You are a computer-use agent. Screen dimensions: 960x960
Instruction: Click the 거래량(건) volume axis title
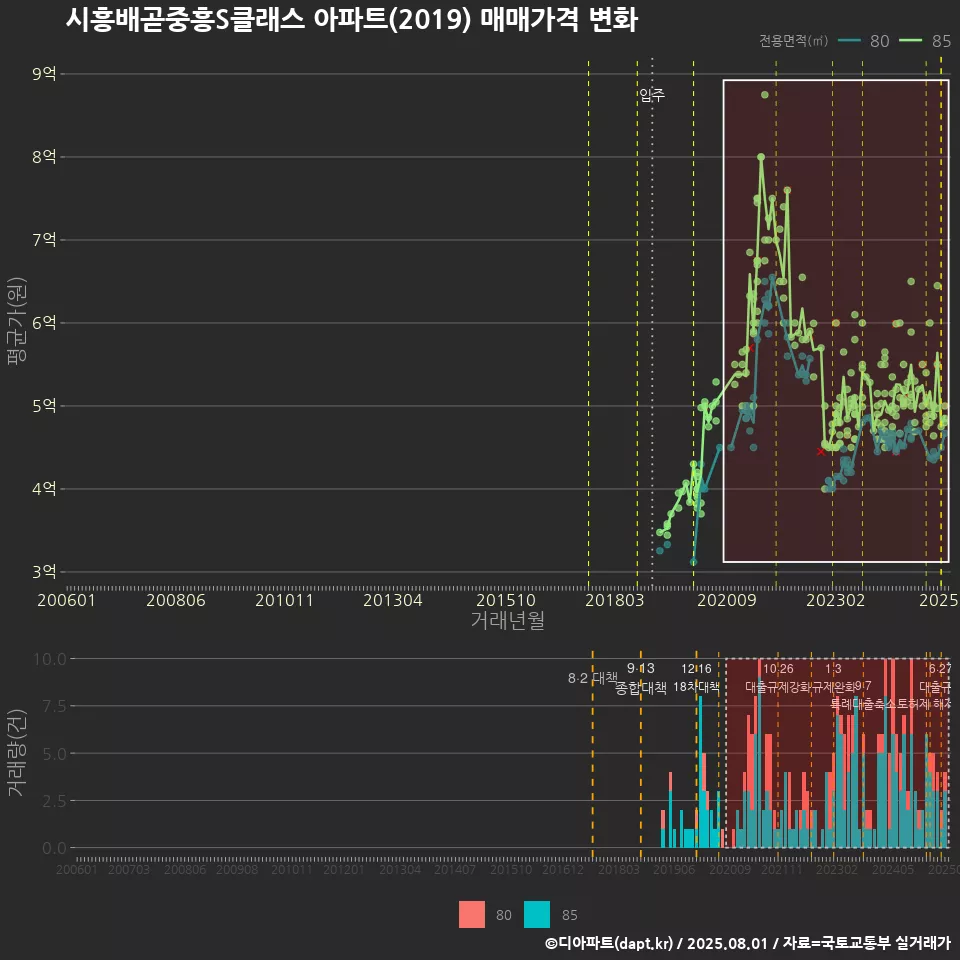tap(16, 753)
